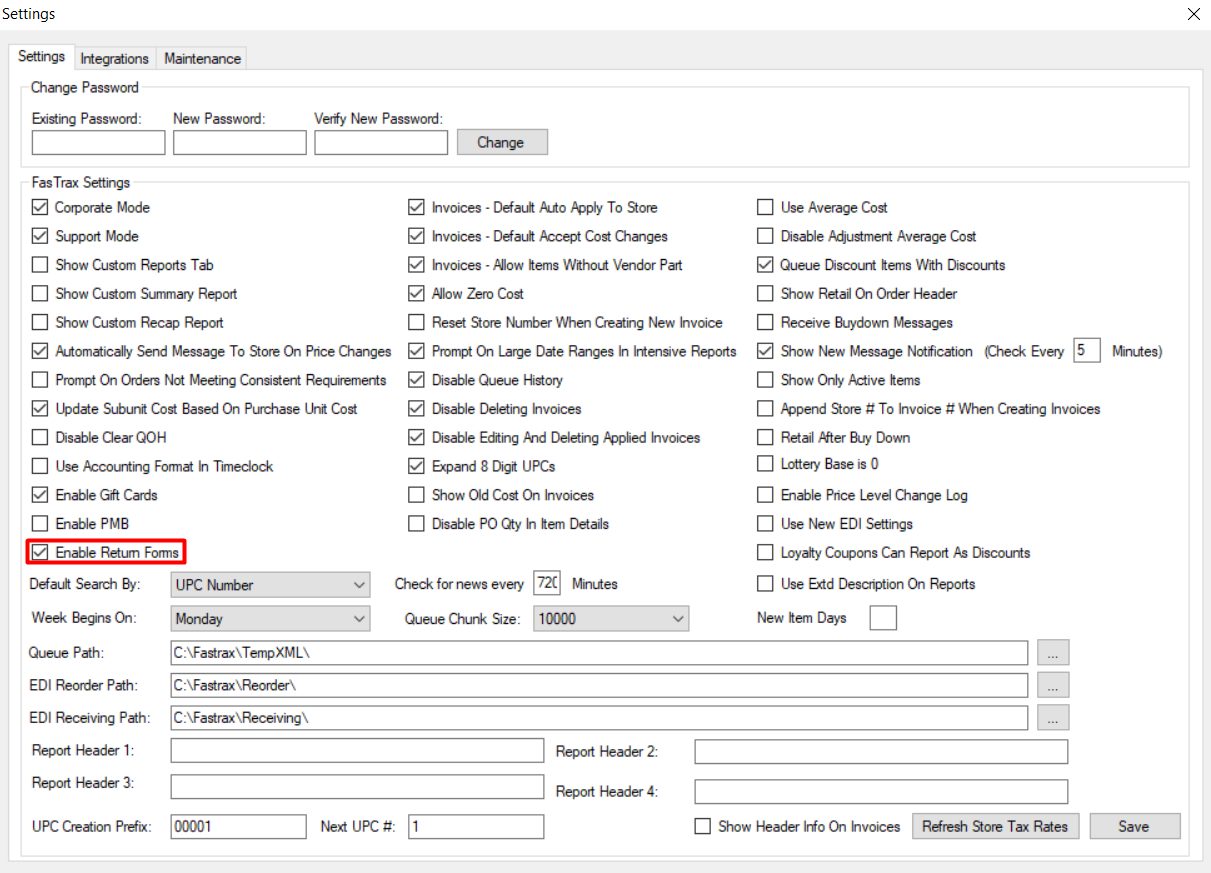This screenshot has height=873, width=1211.
Task: Enable Reset Store Number When Creating Invoice
Action: pos(417,323)
